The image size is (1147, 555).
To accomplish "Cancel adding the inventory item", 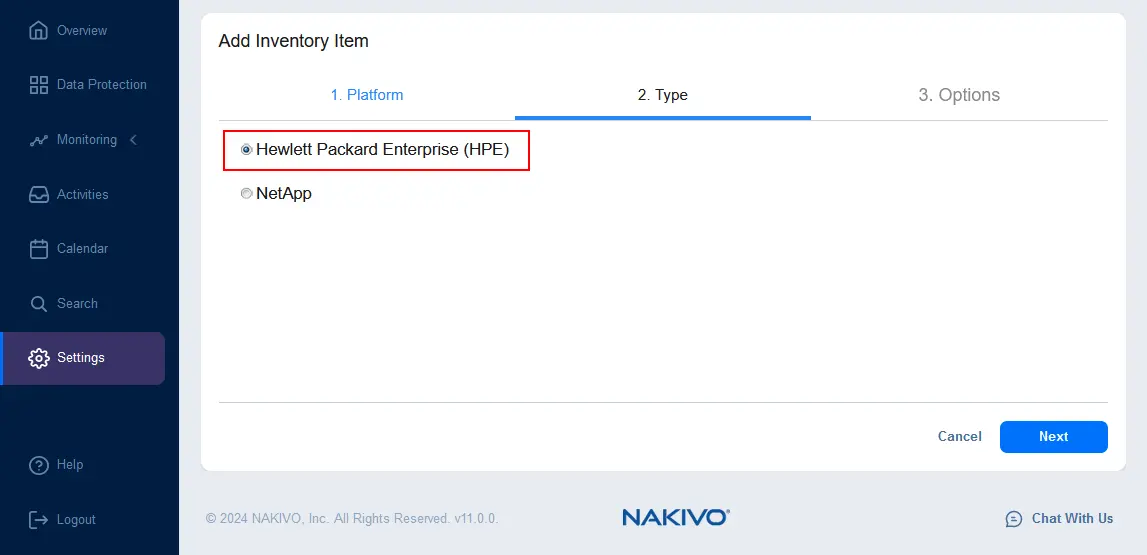I will tap(960, 437).
